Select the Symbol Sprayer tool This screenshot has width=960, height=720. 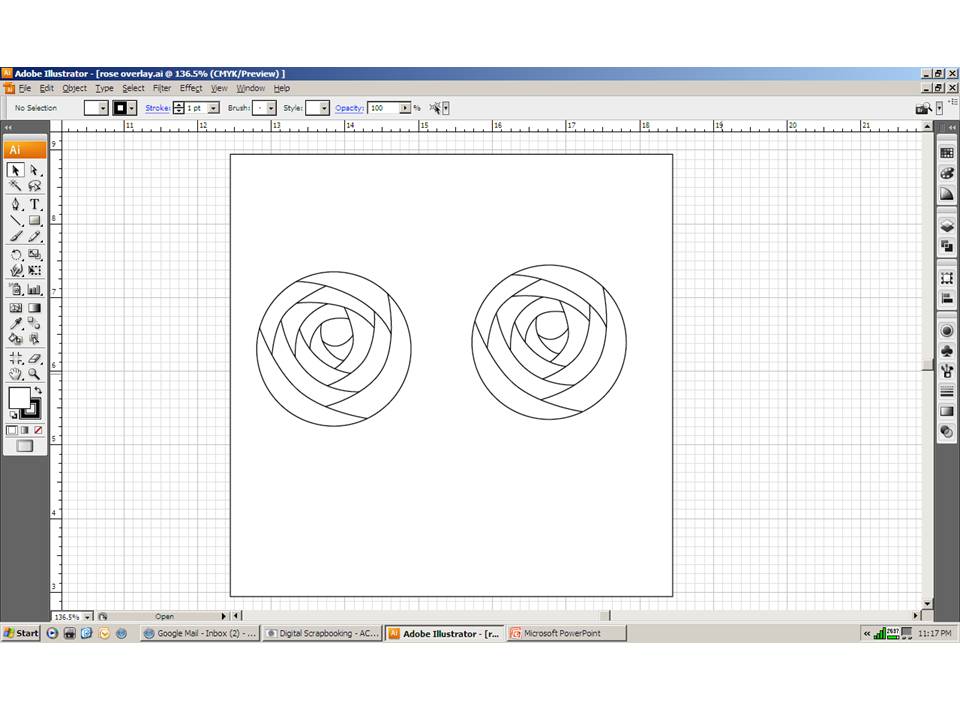tap(16, 289)
